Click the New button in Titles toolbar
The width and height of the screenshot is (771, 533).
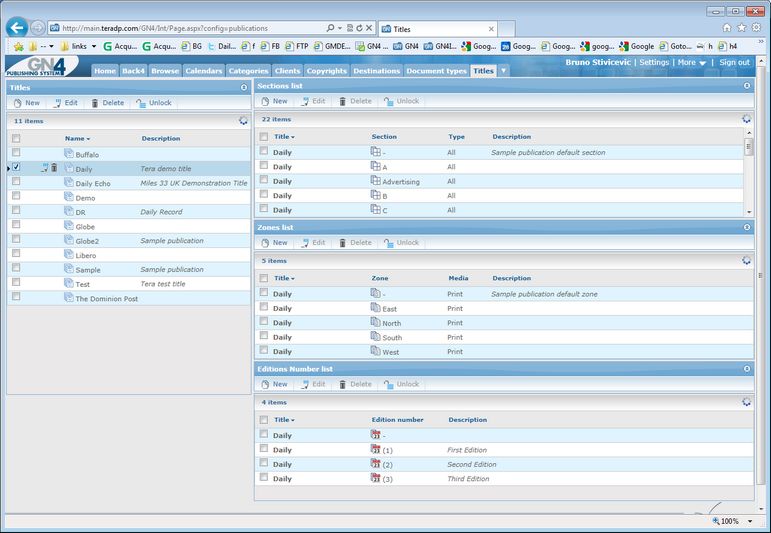tap(27, 103)
